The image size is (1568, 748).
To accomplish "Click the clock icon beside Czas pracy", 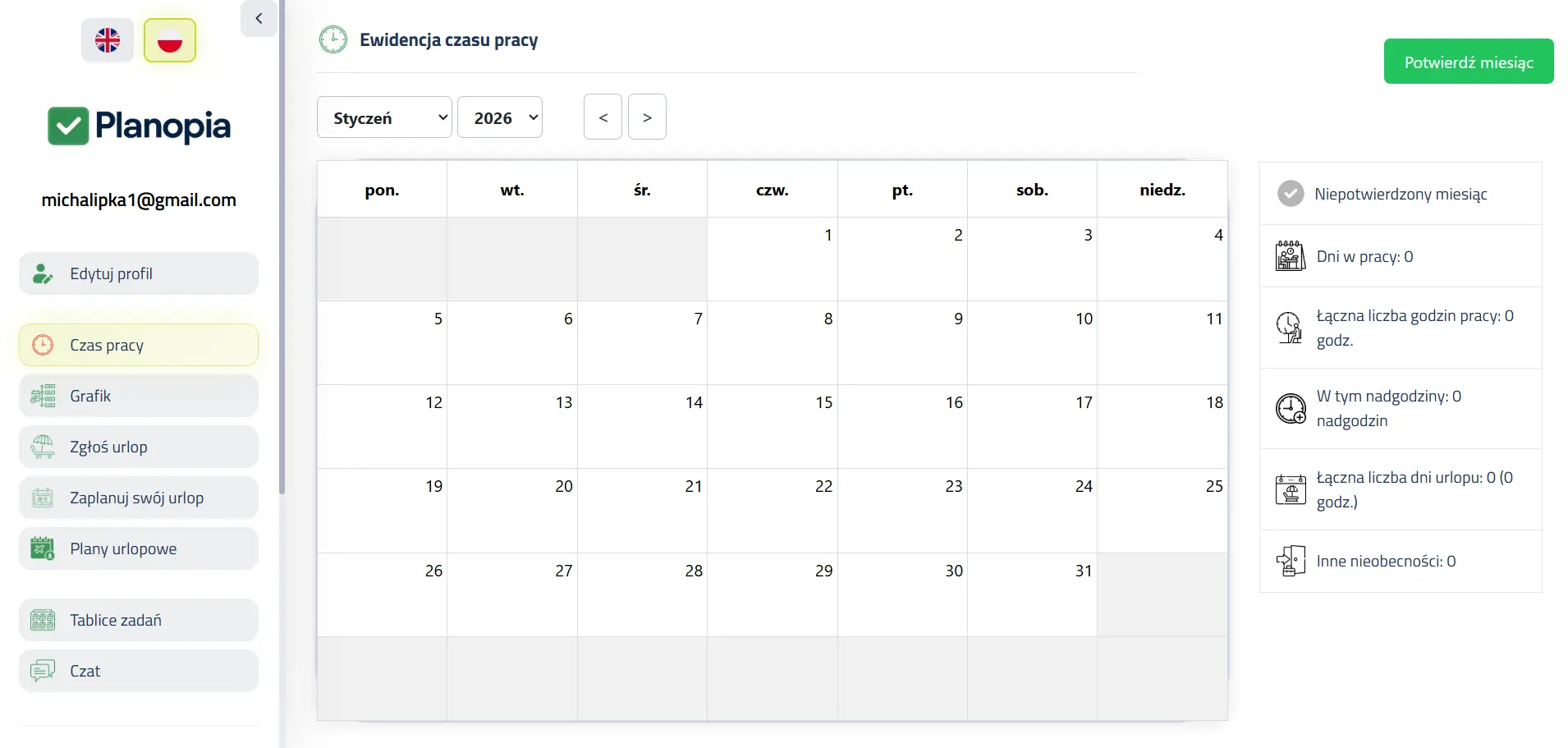I will (x=43, y=345).
